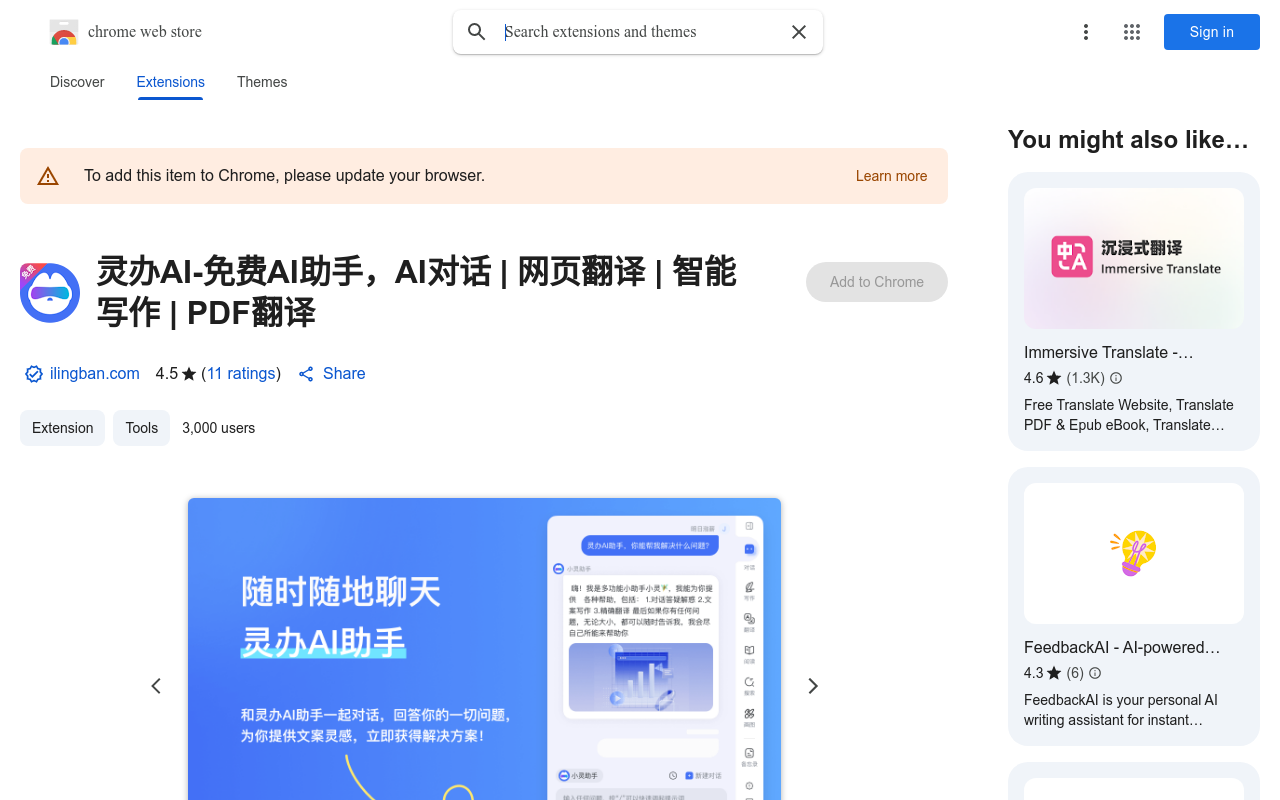Click FeedbackAI description text
Screen dimensions: 1280x800
(1121, 710)
